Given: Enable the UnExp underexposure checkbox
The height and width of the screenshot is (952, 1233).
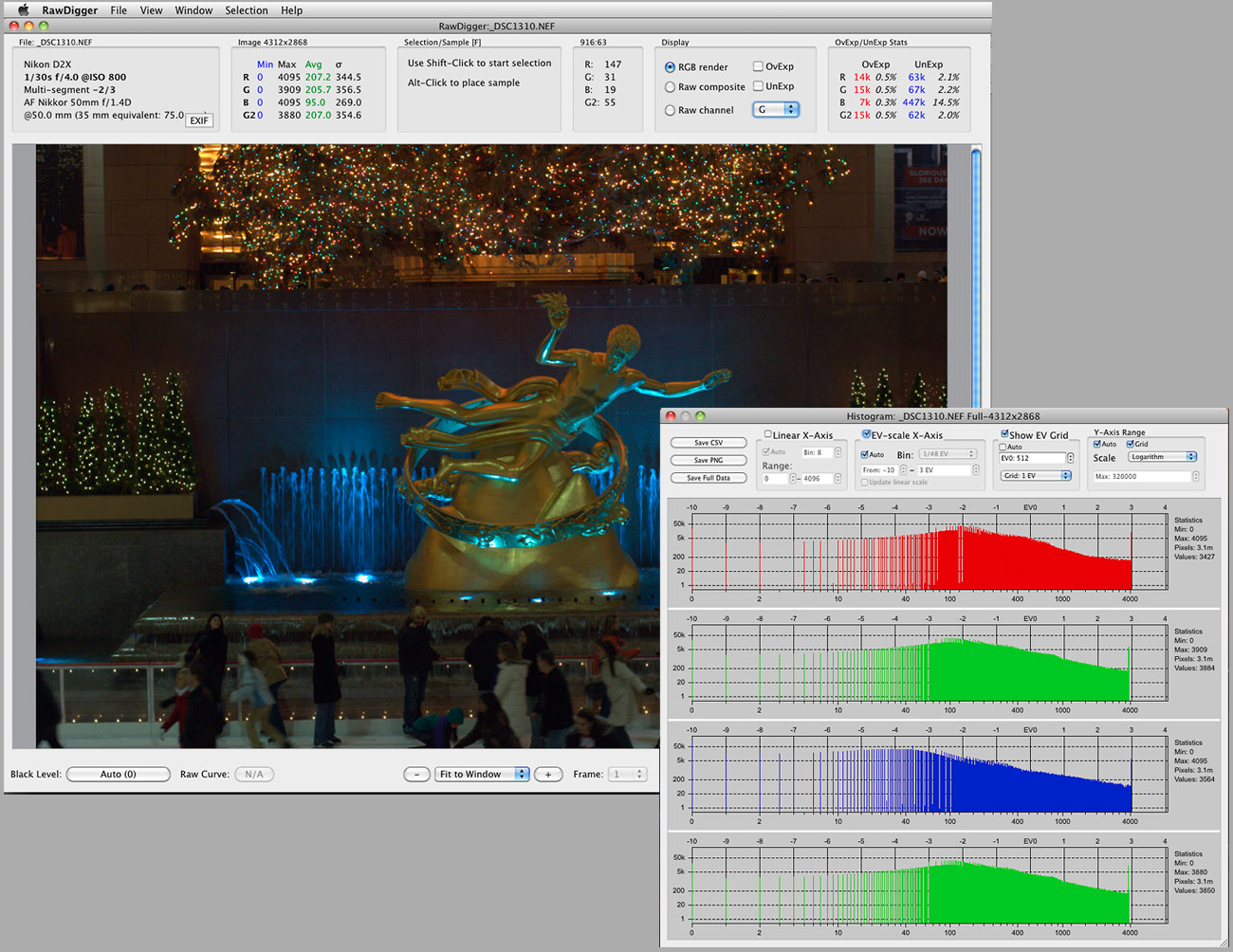Looking at the screenshot, I should pos(758,86).
